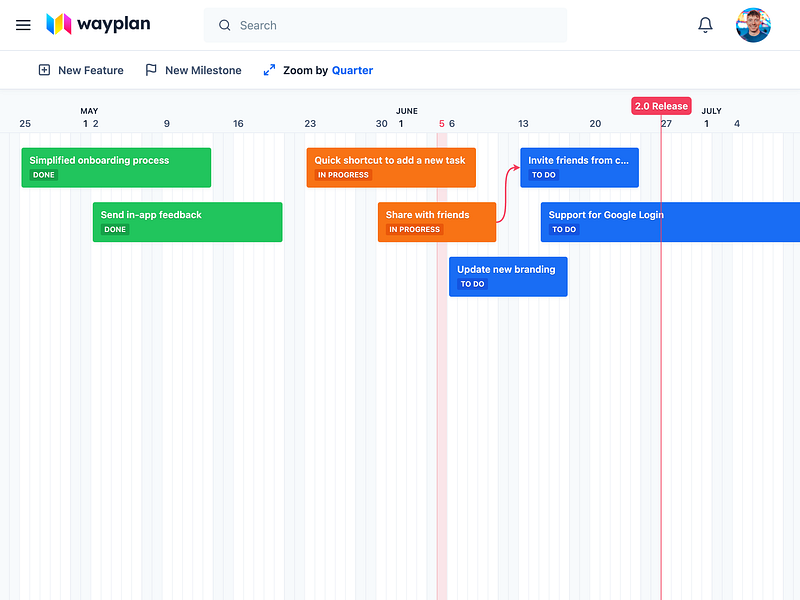Click the search magnifier icon

(x=224, y=25)
